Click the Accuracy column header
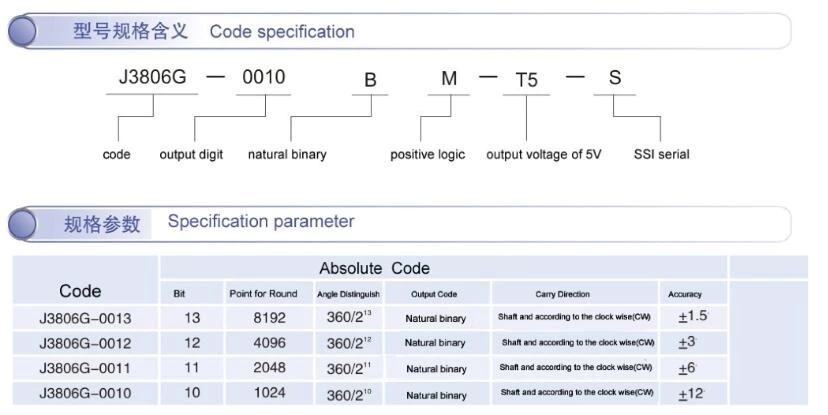This screenshot has width=828, height=415. pyautogui.click(x=685, y=294)
